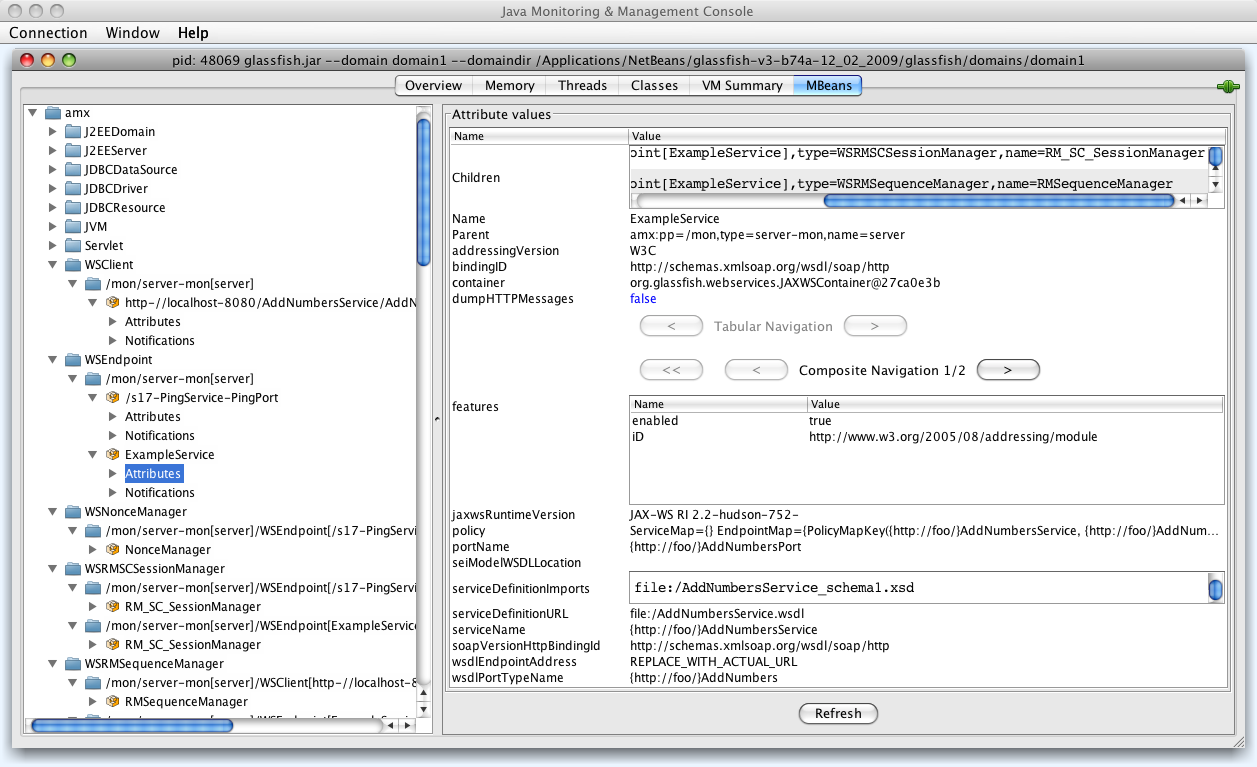Viewport: 1257px width, 767px height.
Task: Collapse the amx root node
Action: [x=33, y=113]
